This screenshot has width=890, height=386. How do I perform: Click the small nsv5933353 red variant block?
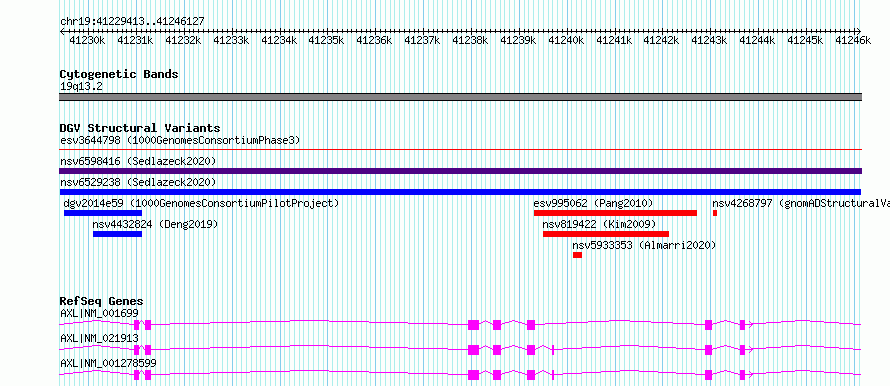pos(577,255)
